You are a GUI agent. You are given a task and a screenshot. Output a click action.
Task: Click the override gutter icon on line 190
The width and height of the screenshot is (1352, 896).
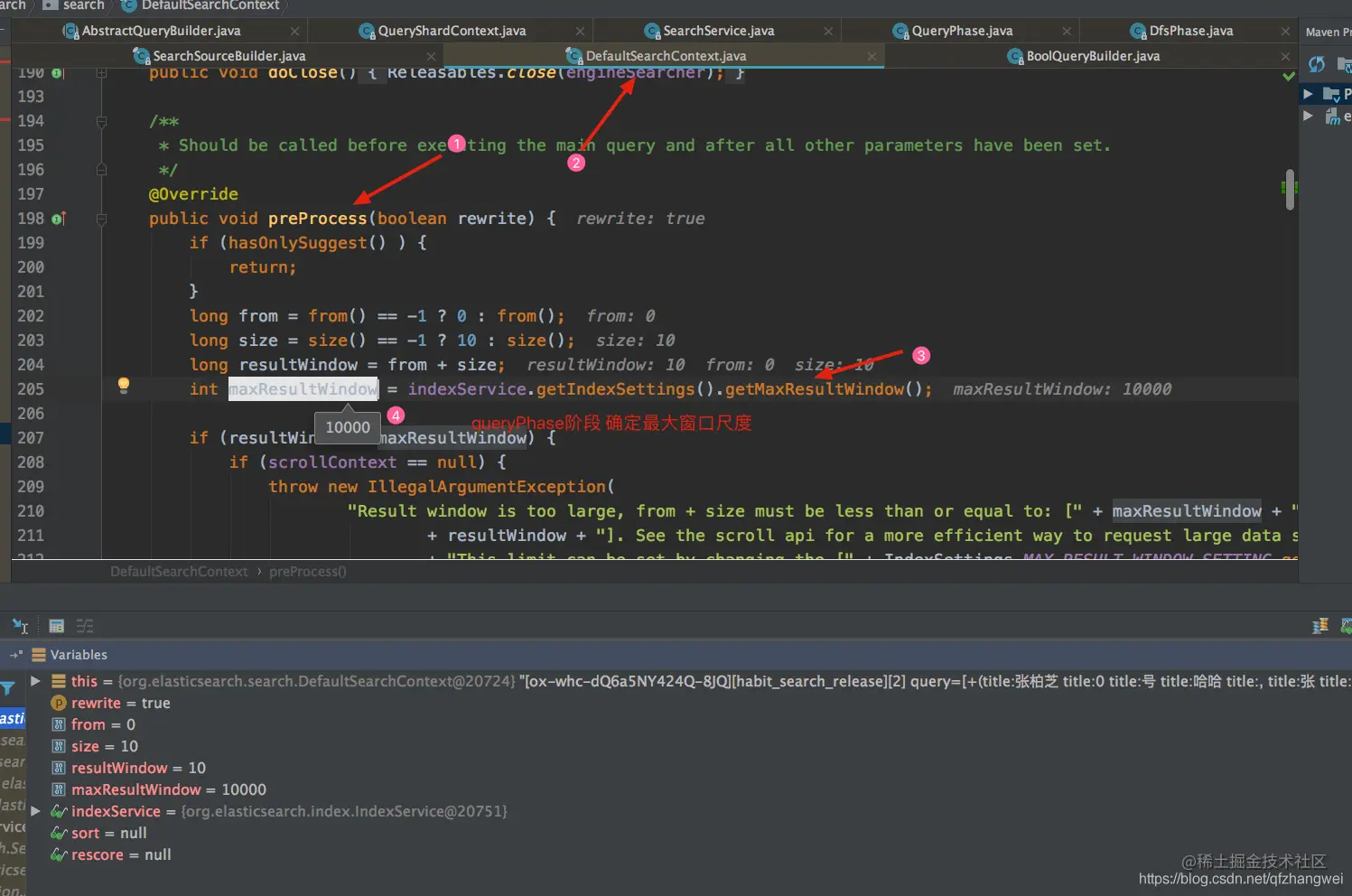58,73
